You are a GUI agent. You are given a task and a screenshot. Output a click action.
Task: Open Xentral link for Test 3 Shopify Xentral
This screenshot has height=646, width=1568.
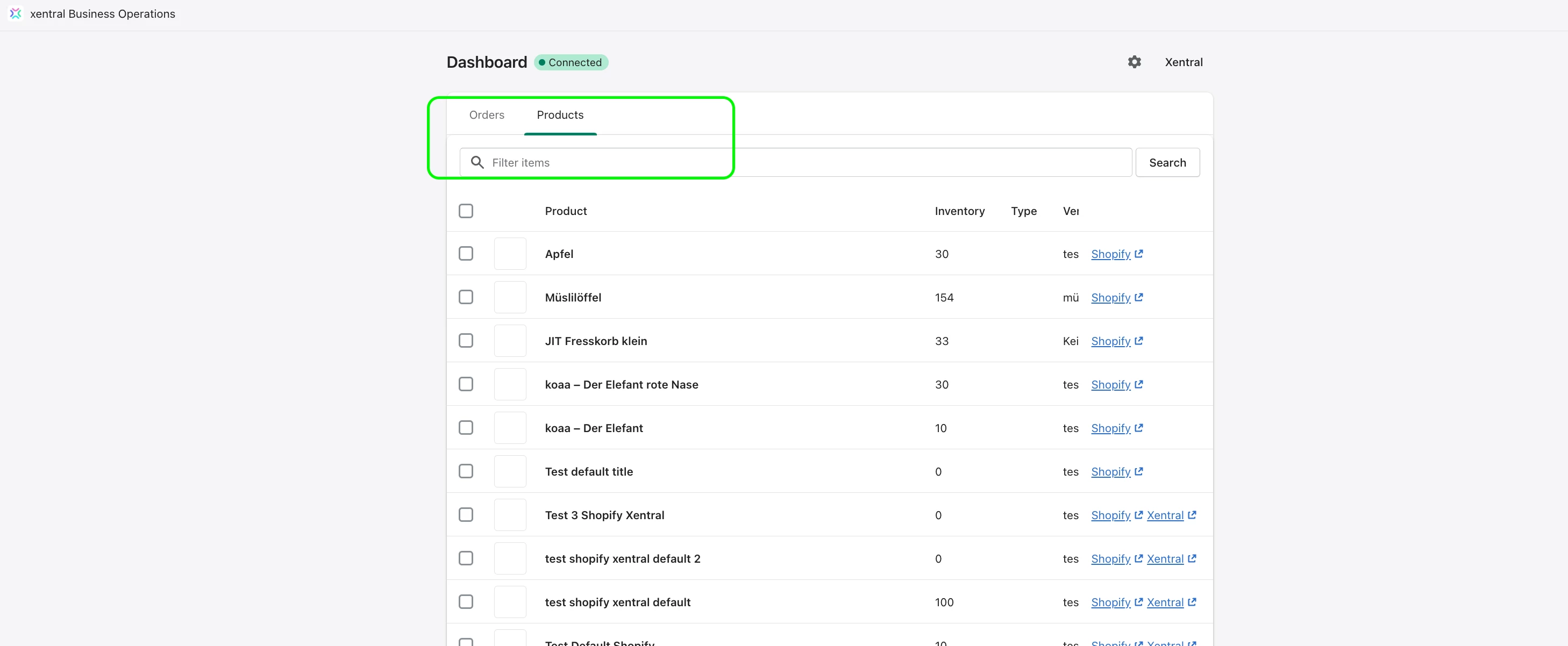1171,515
